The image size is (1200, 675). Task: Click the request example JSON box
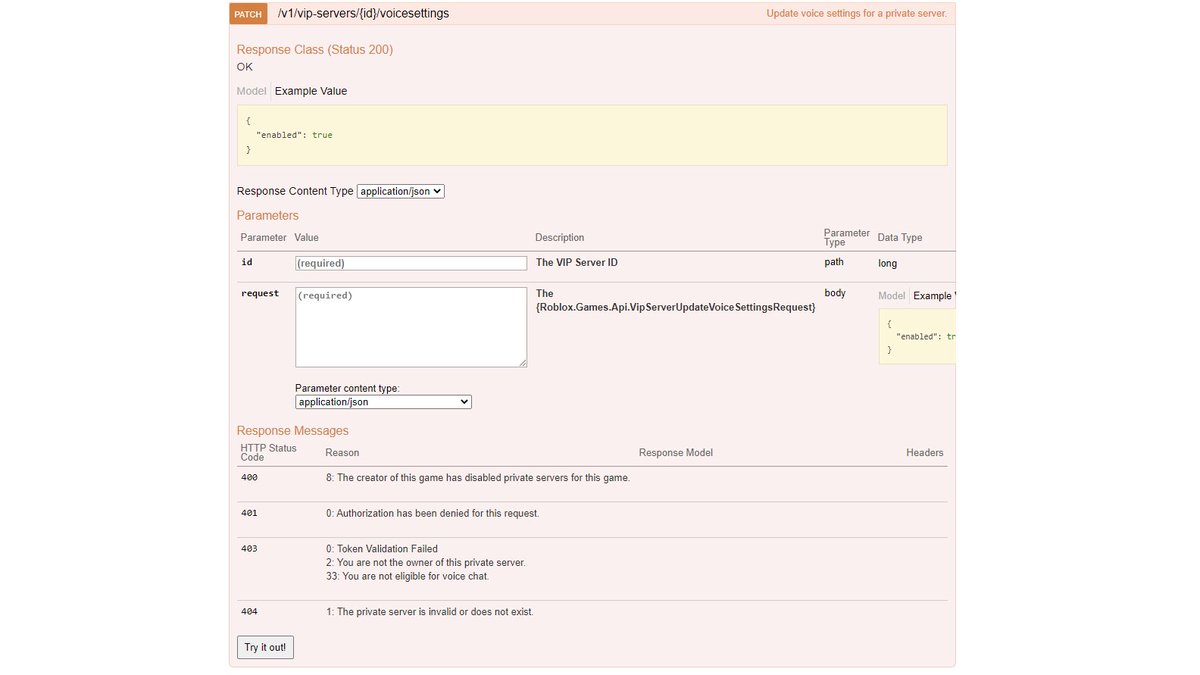pos(917,336)
